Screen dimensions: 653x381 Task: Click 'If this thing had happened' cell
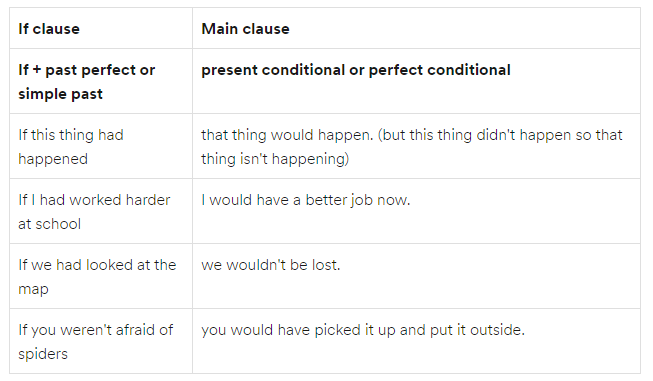[x=101, y=146]
